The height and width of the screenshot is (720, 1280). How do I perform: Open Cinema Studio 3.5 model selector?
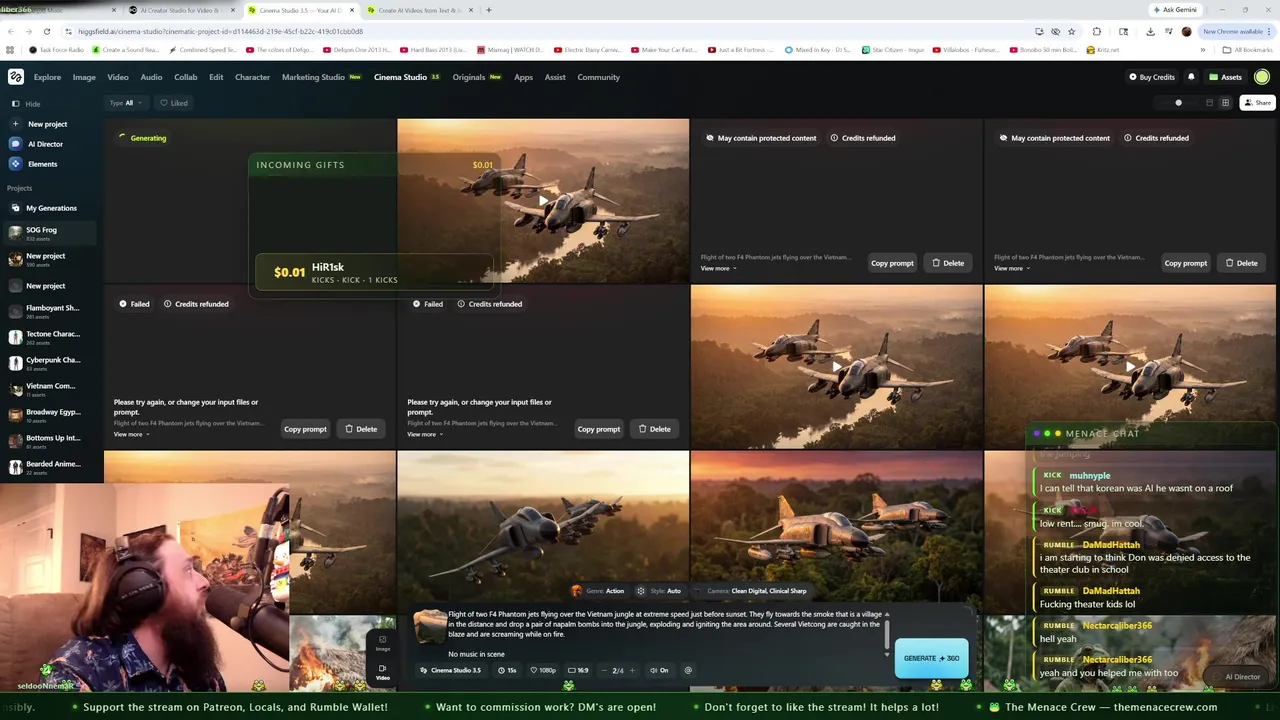click(451, 670)
